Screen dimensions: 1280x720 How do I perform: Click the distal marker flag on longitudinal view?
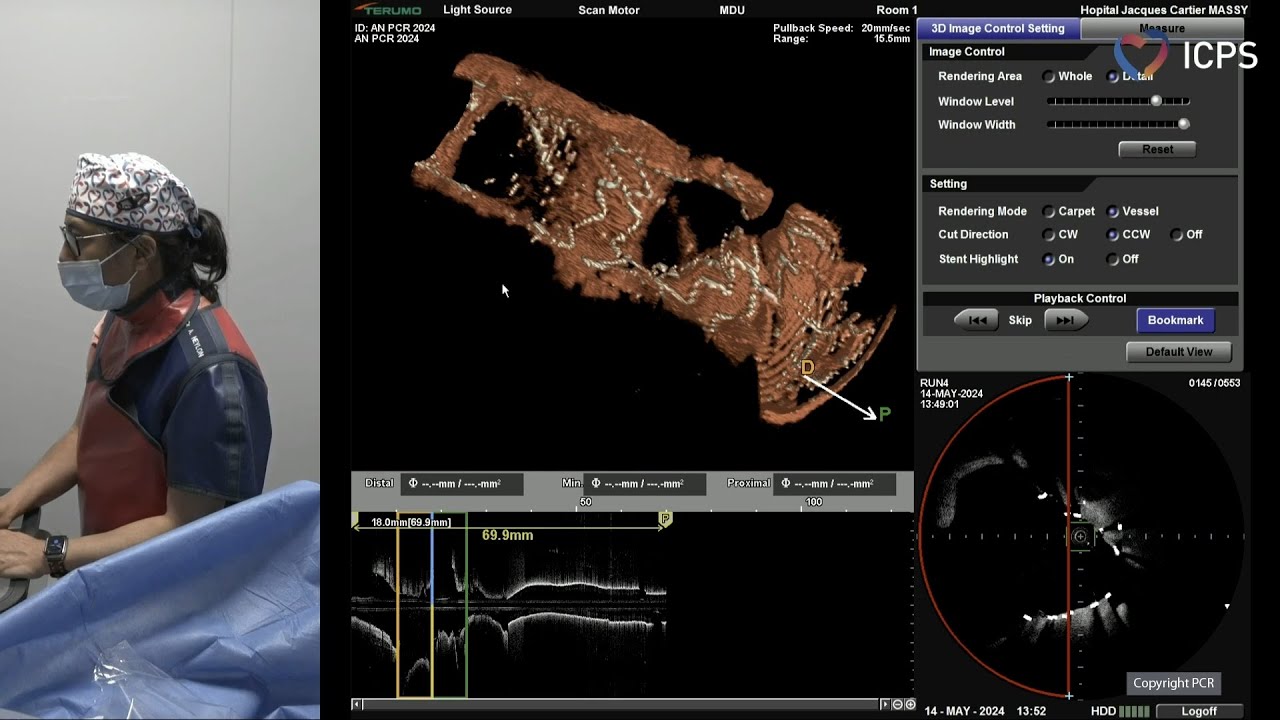355,519
